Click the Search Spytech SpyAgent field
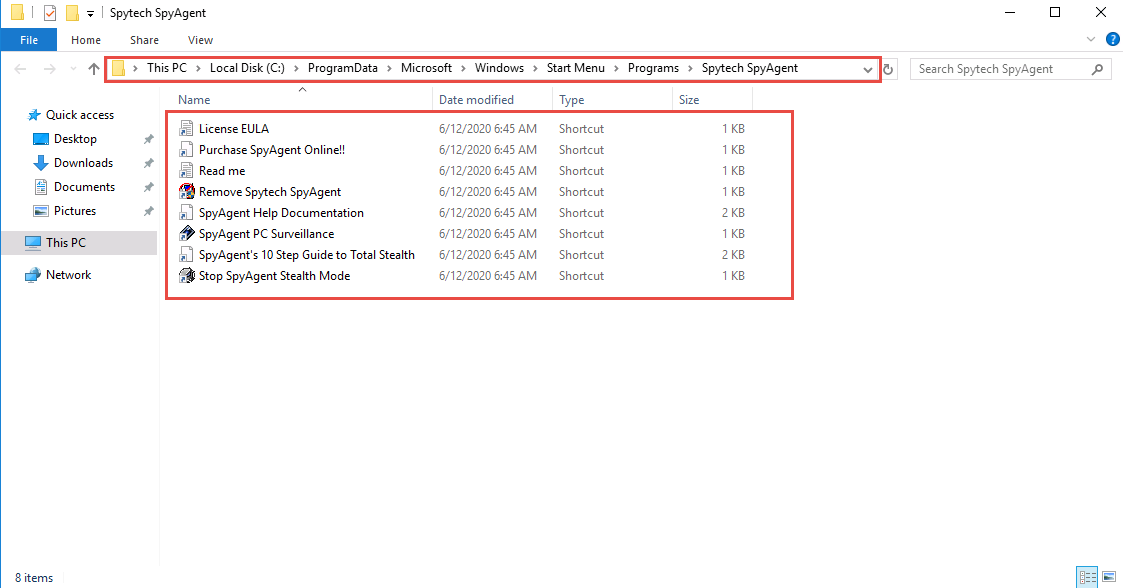1123x588 pixels. point(1011,69)
